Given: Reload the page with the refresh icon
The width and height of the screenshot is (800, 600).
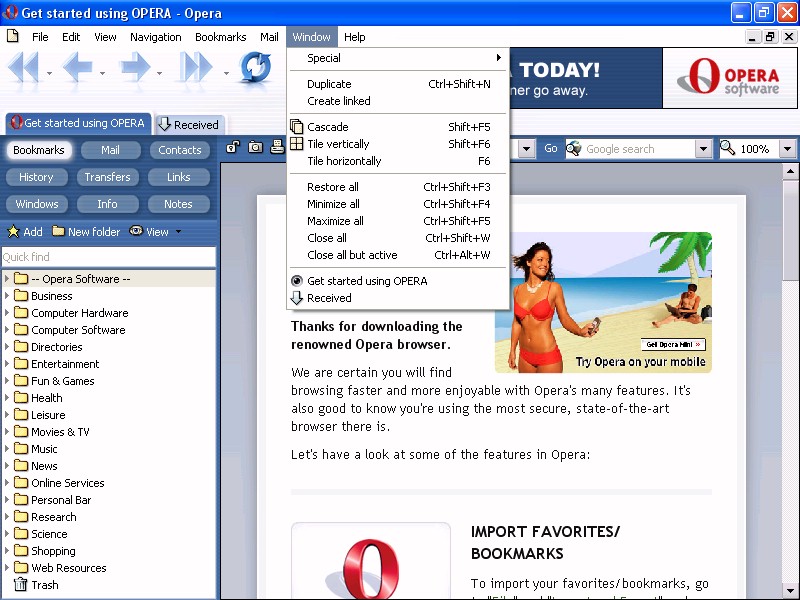Looking at the screenshot, I should (255, 67).
